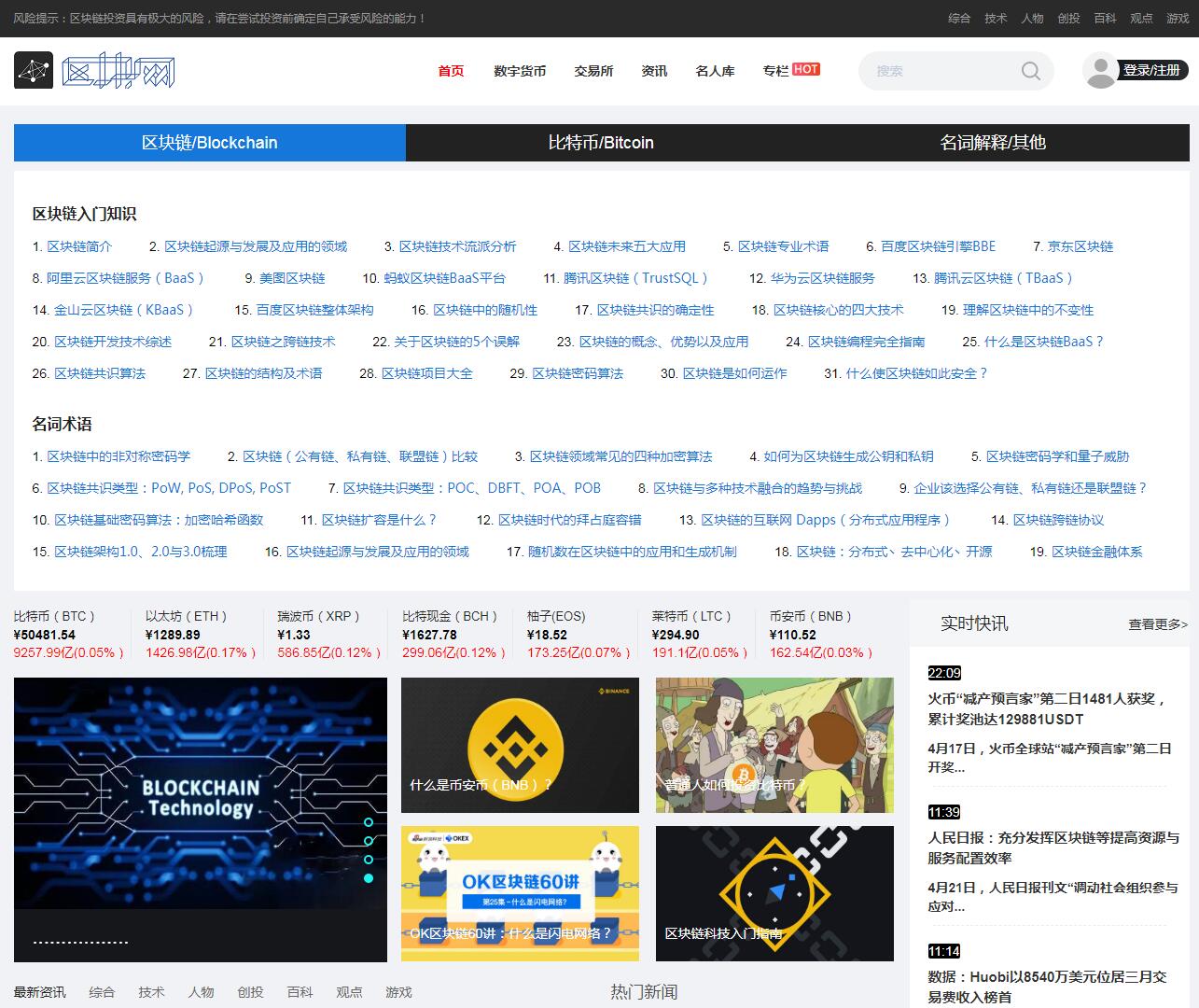Select the 百科 filter below the banner
The height and width of the screenshot is (1008, 1199).
pyautogui.click(x=300, y=992)
